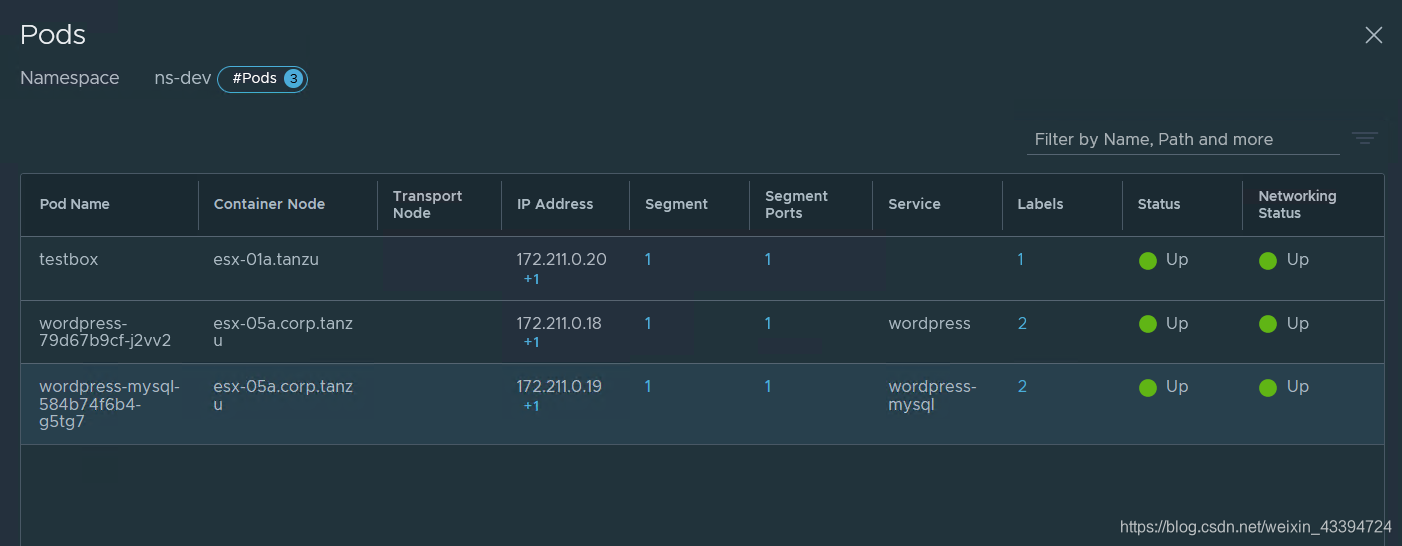Select the wordpress-79d67b9cf-j2vv2 pod name
Viewport: 1402px width, 546px height.
pyautogui.click(x=105, y=332)
